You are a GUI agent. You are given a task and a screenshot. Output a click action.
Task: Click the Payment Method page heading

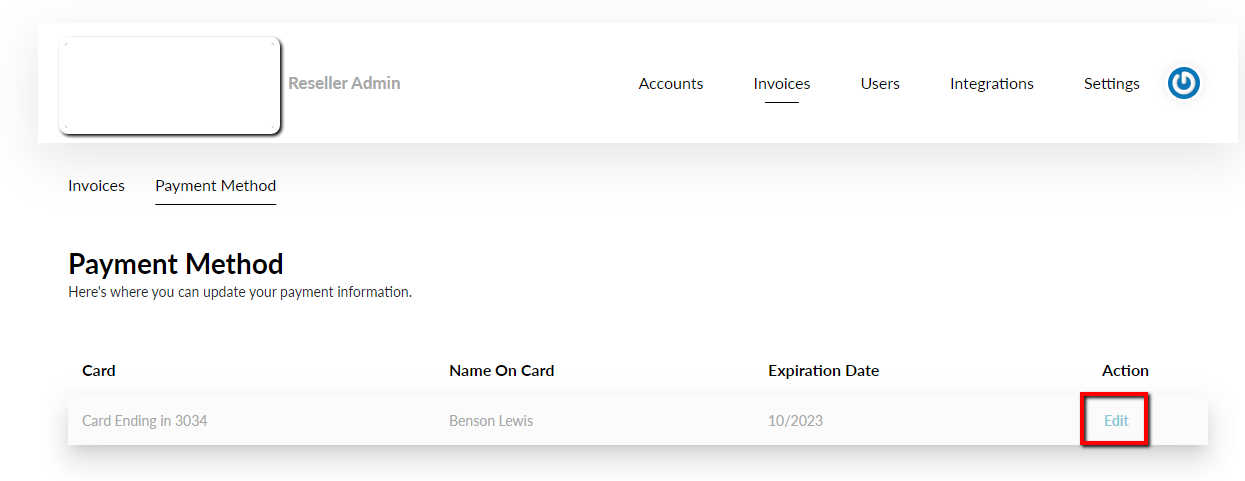point(176,264)
